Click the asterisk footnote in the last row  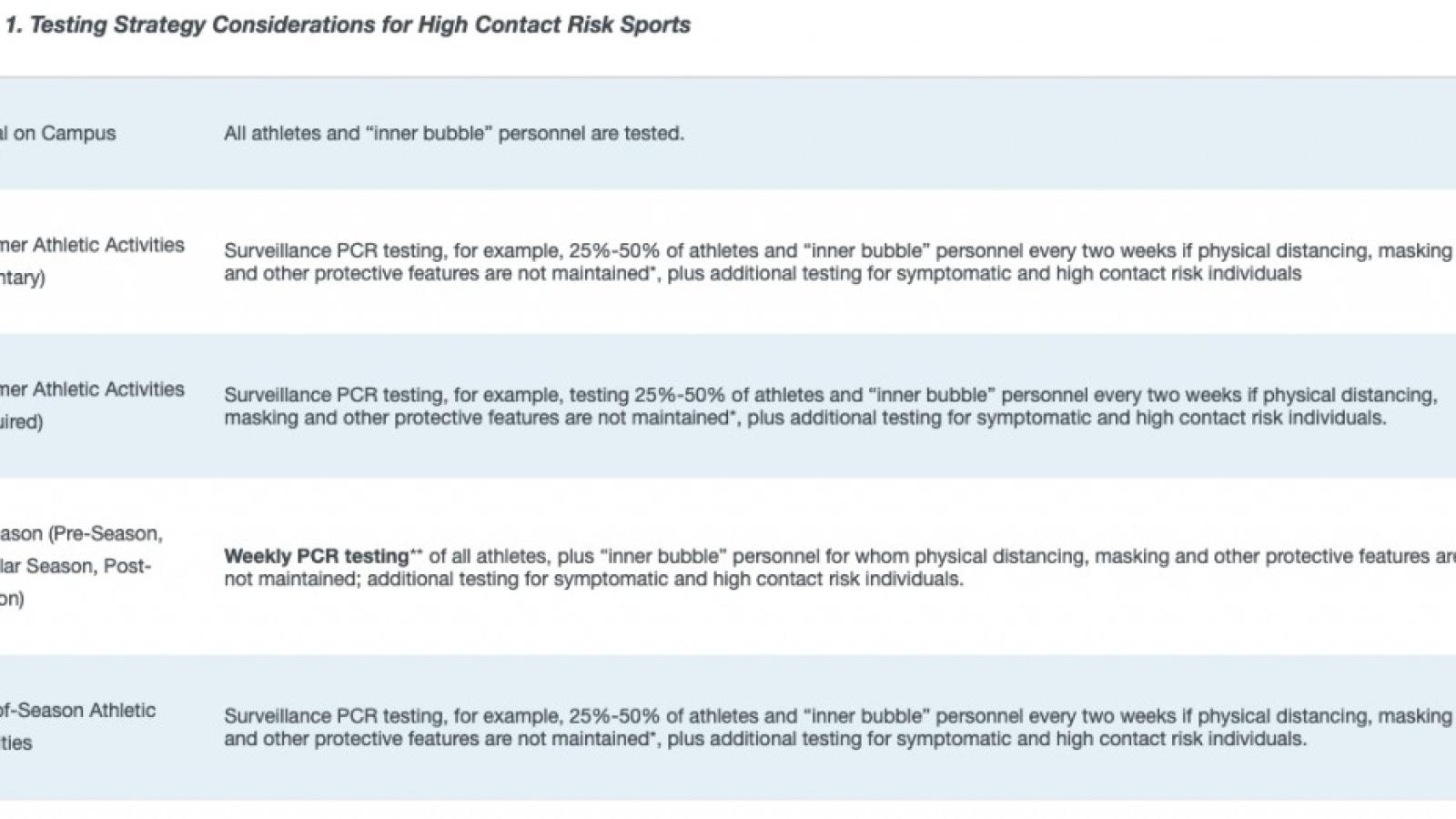click(x=654, y=734)
